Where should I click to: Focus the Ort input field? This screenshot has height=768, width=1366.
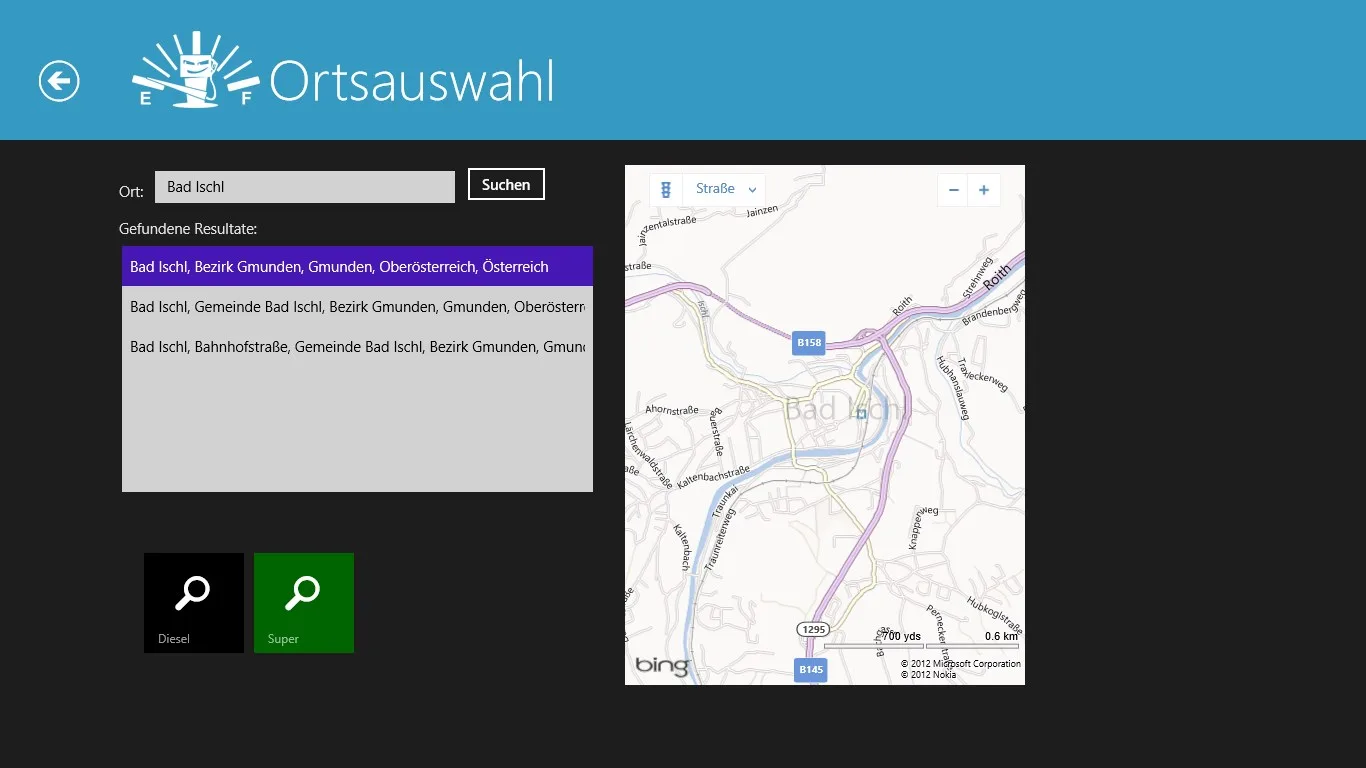pyautogui.click(x=305, y=187)
